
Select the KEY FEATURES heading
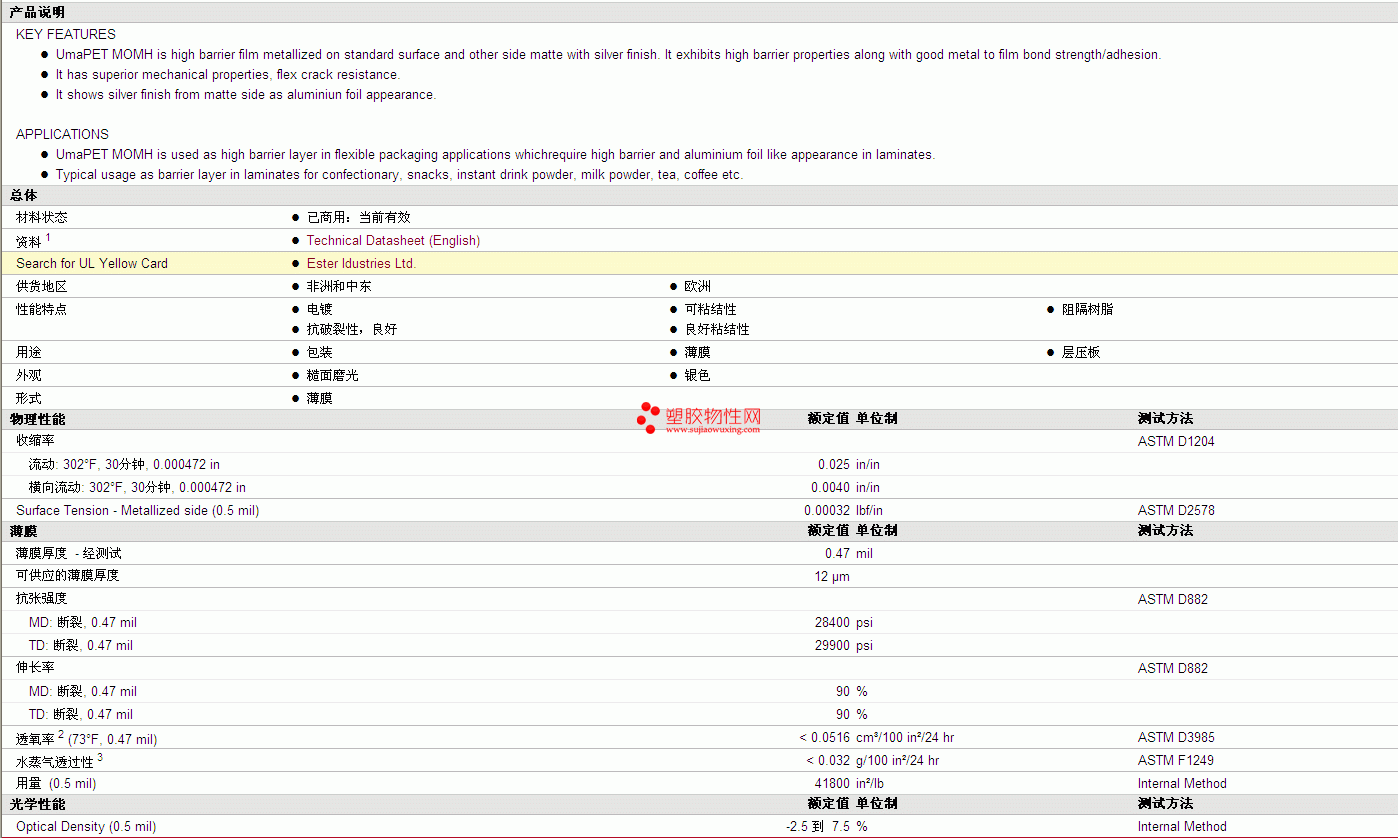pos(66,34)
